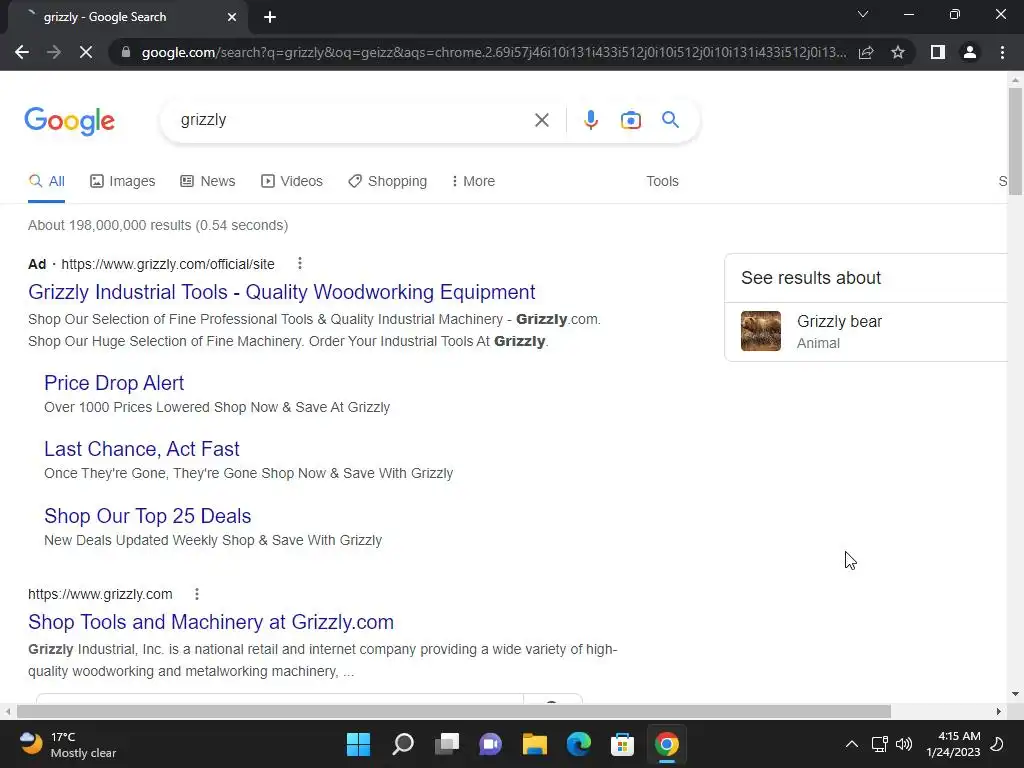Bookmark this page with the star icon
The image size is (1024, 768).
pyautogui.click(x=898, y=52)
